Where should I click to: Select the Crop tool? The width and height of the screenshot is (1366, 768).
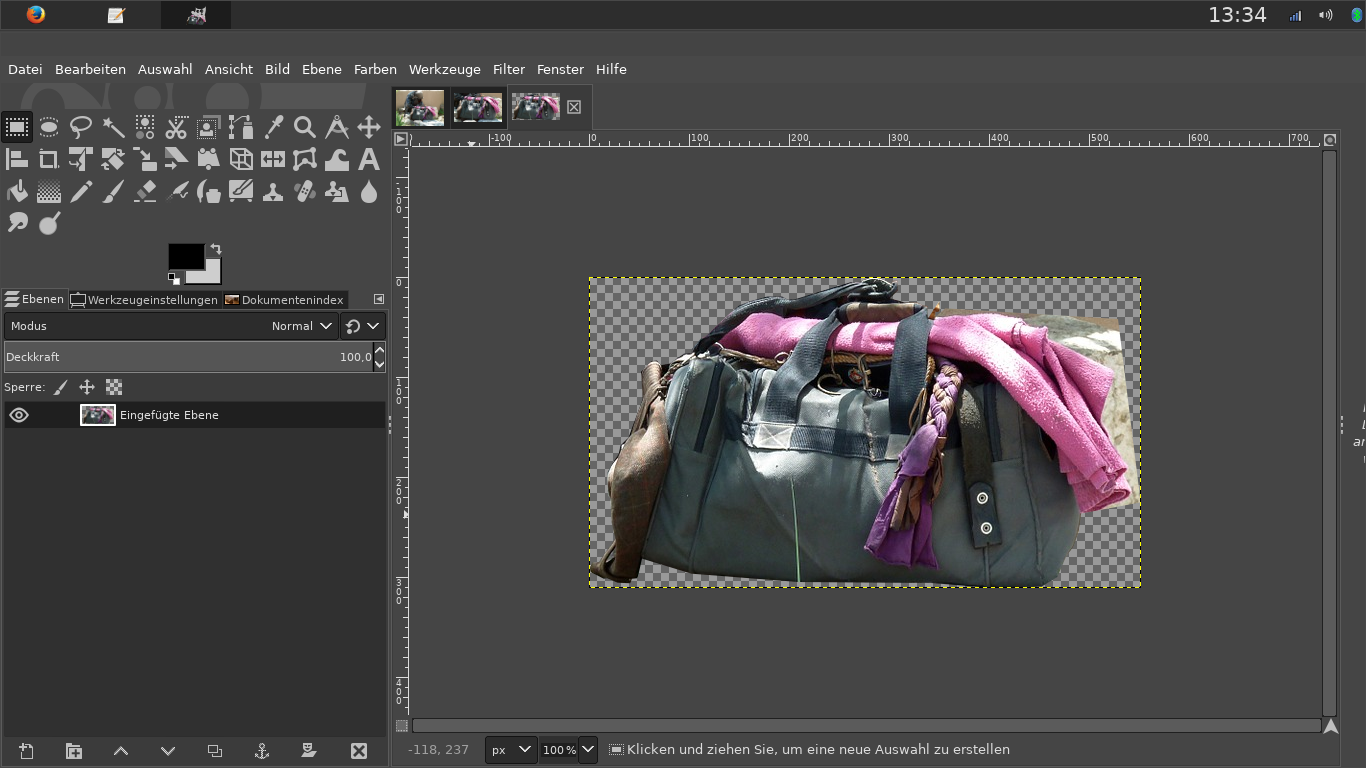click(48, 159)
